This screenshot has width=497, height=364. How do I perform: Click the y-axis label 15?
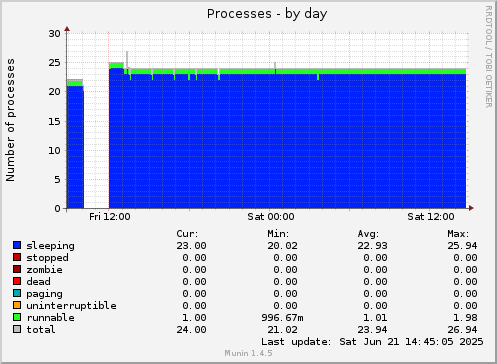tap(55, 121)
